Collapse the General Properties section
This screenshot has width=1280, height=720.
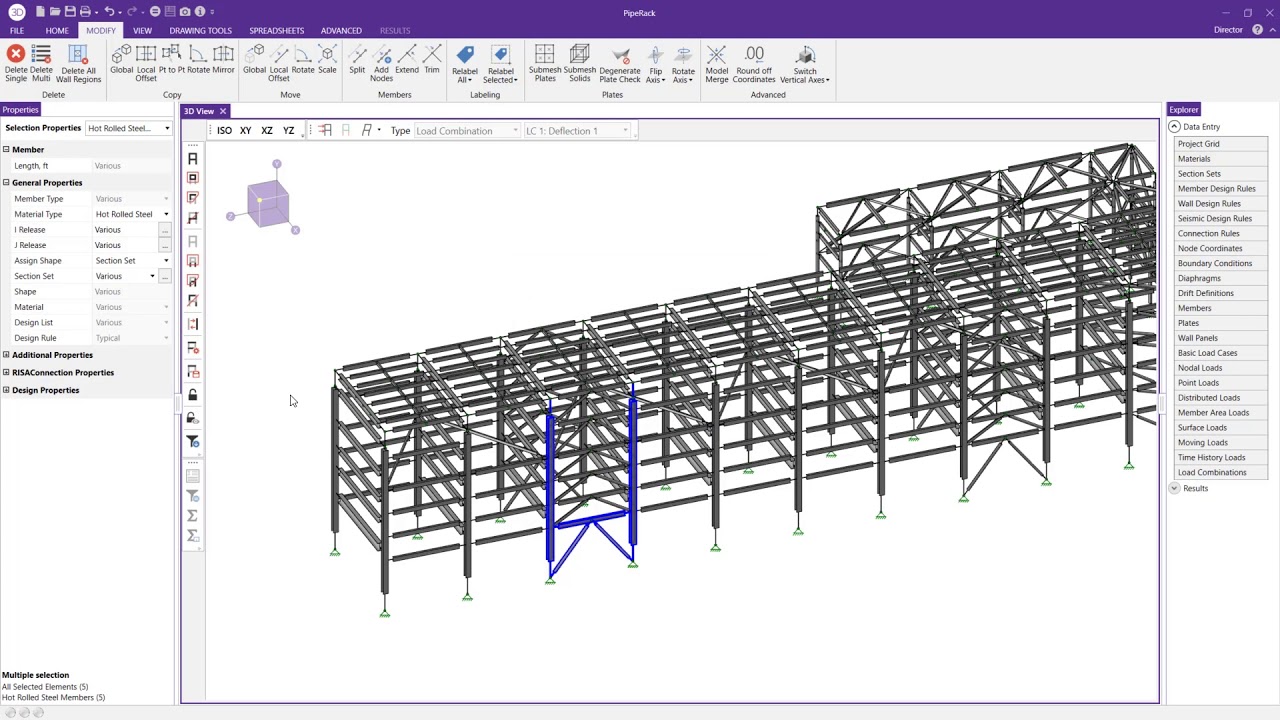pos(6,183)
